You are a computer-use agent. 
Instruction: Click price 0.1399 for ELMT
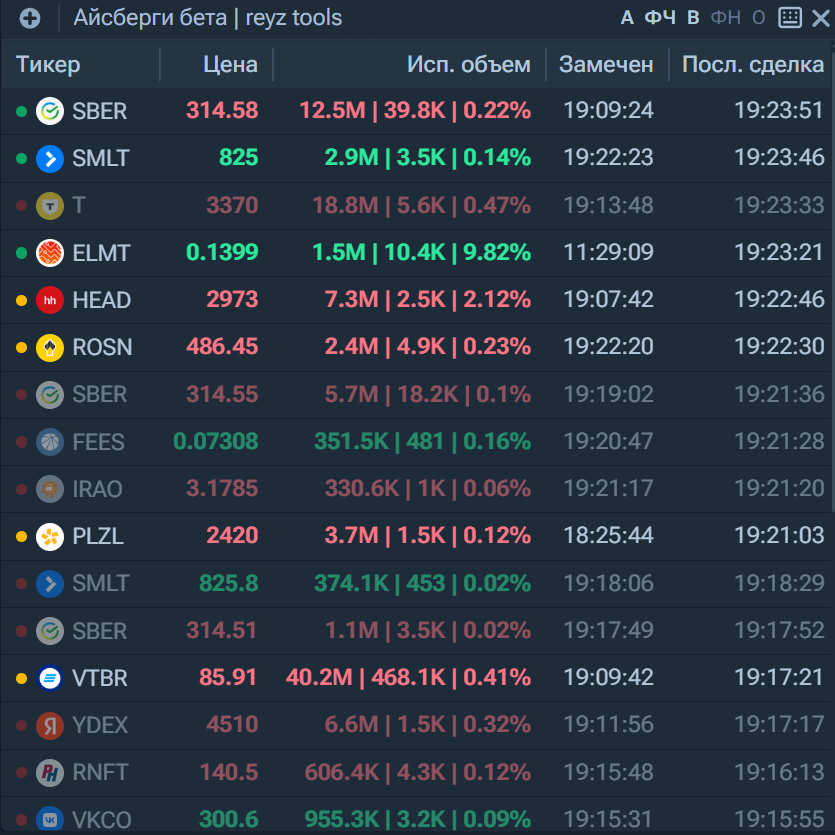[x=222, y=252]
